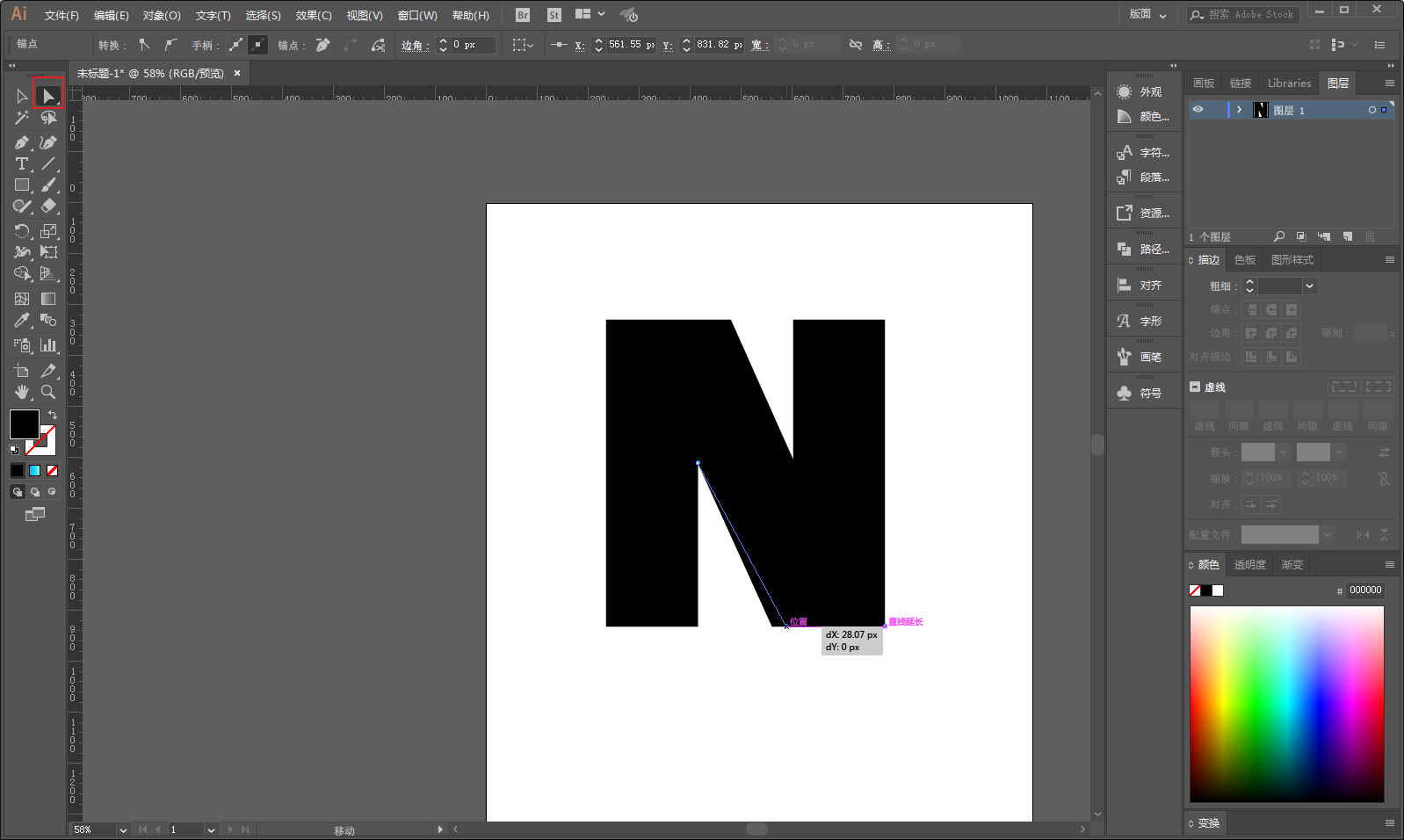
Task: Select the Curvature tool
Action: (x=48, y=142)
